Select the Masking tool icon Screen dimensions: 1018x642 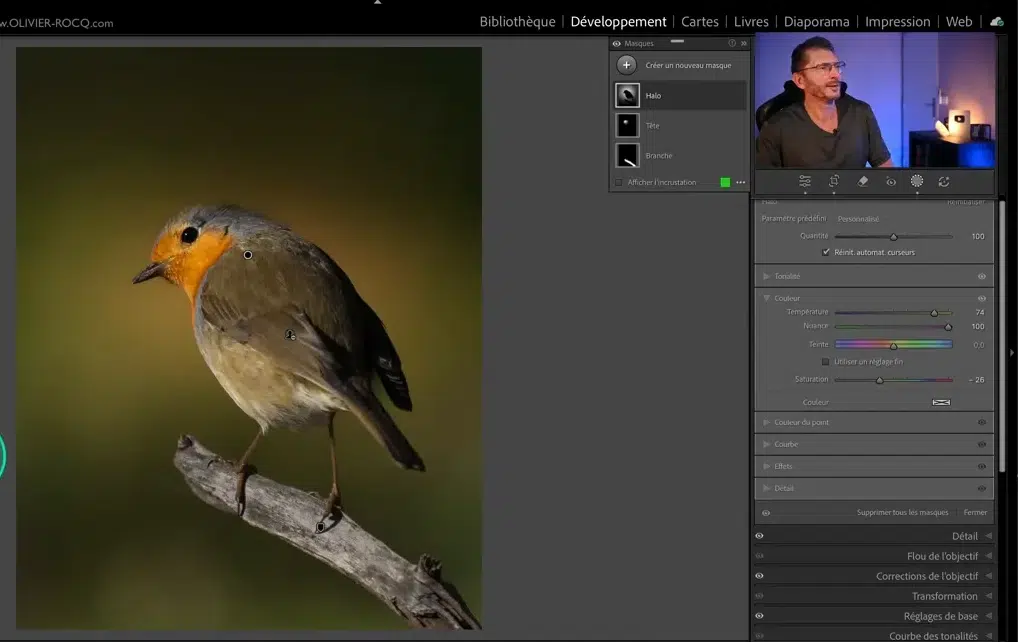pos(917,181)
